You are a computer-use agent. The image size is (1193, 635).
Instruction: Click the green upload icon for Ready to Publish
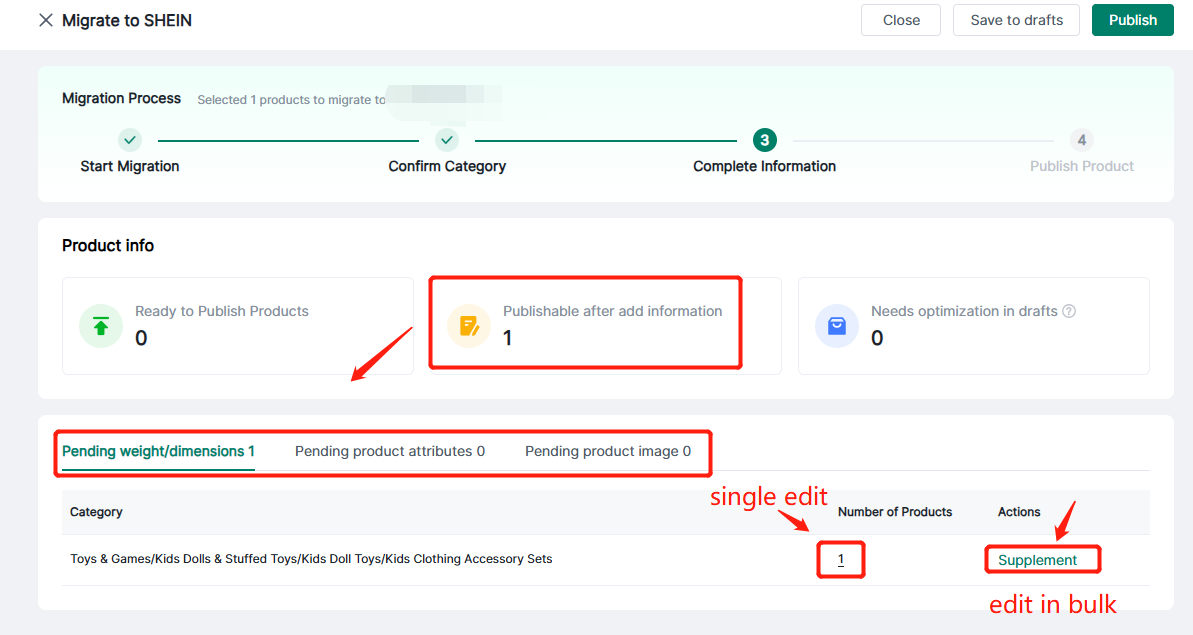pos(101,326)
